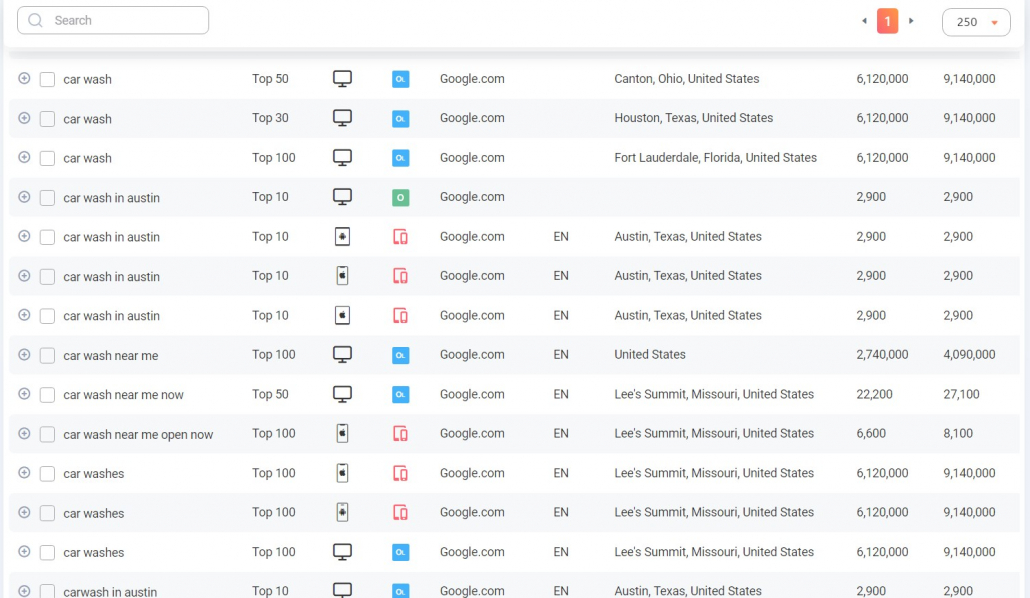Viewport: 1030px width, 598px height.
Task: Select checkbox for the iPad car wash in austin row
Action: click(47, 316)
